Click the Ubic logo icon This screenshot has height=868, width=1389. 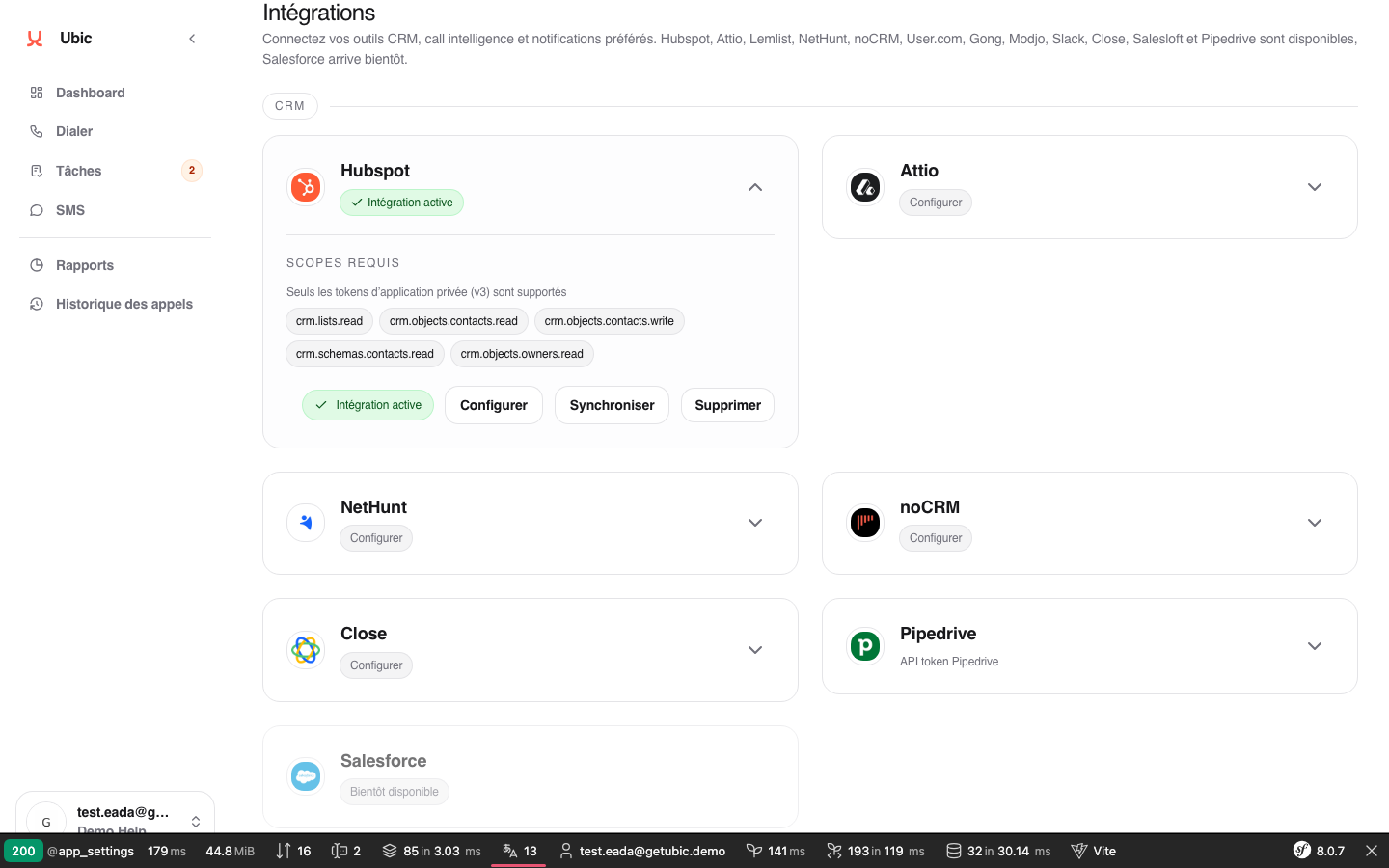pyautogui.click(x=35, y=39)
